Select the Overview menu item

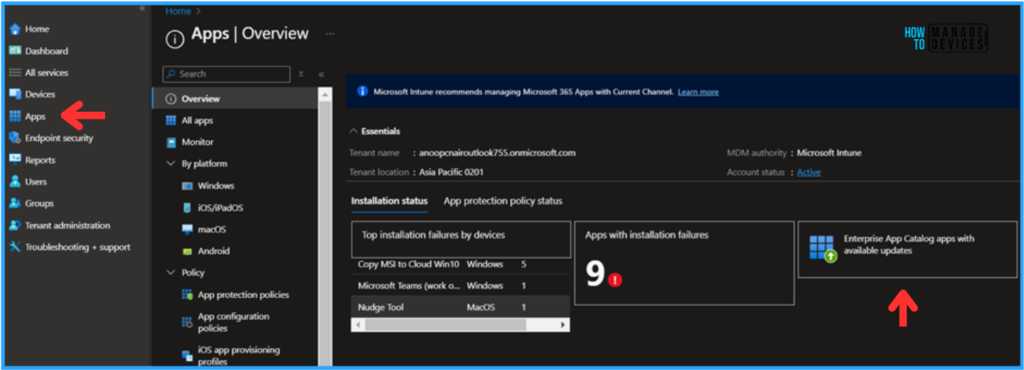click(x=234, y=99)
